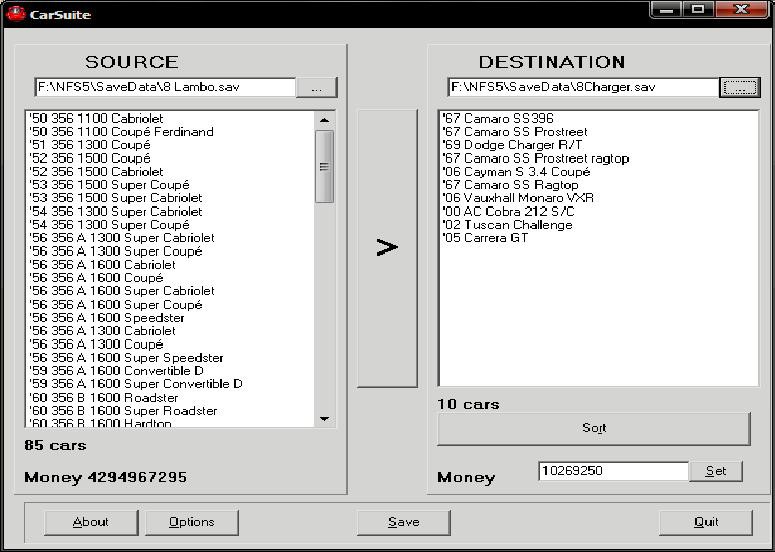Click the source list scrollbar thumb
The image size is (775, 552).
[324, 166]
